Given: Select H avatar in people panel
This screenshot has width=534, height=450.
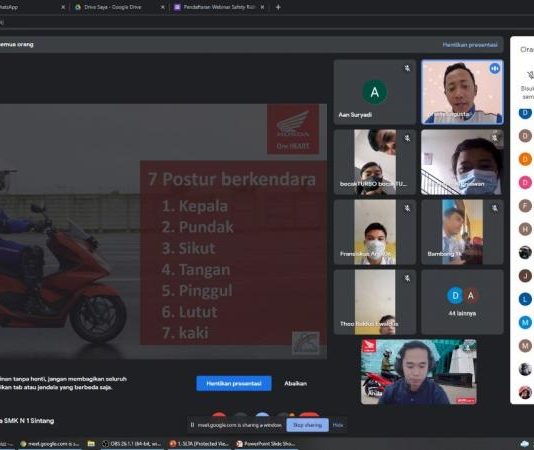Looking at the screenshot, I should [525, 229].
